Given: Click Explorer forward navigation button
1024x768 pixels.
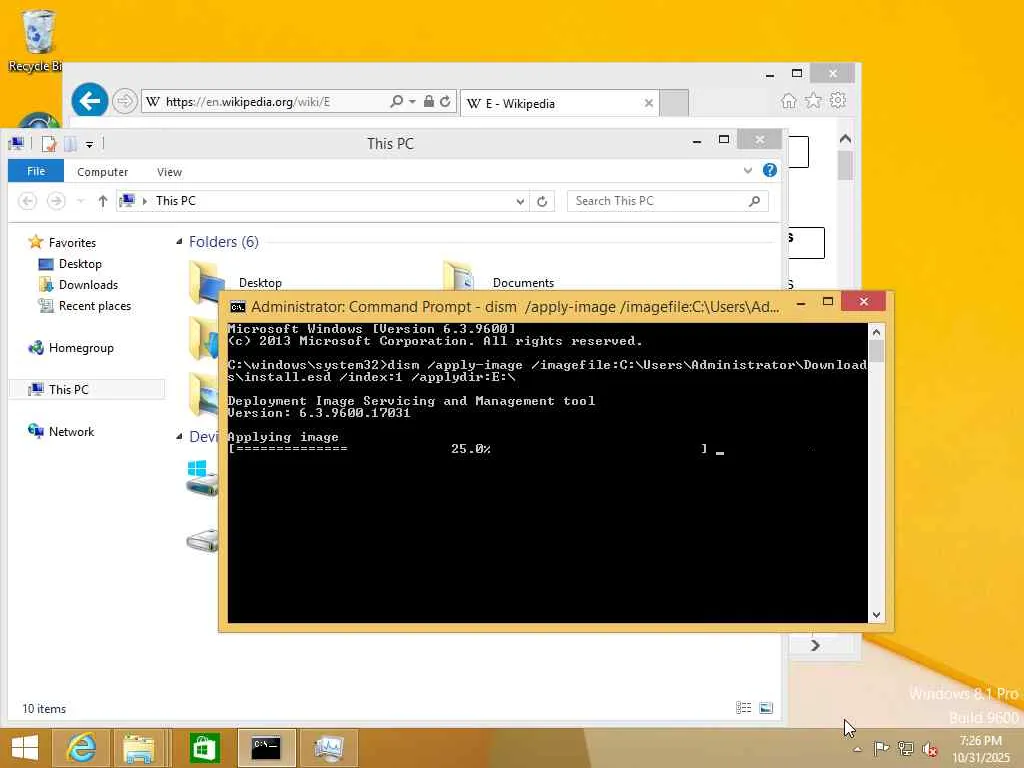Looking at the screenshot, I should (x=56, y=201).
